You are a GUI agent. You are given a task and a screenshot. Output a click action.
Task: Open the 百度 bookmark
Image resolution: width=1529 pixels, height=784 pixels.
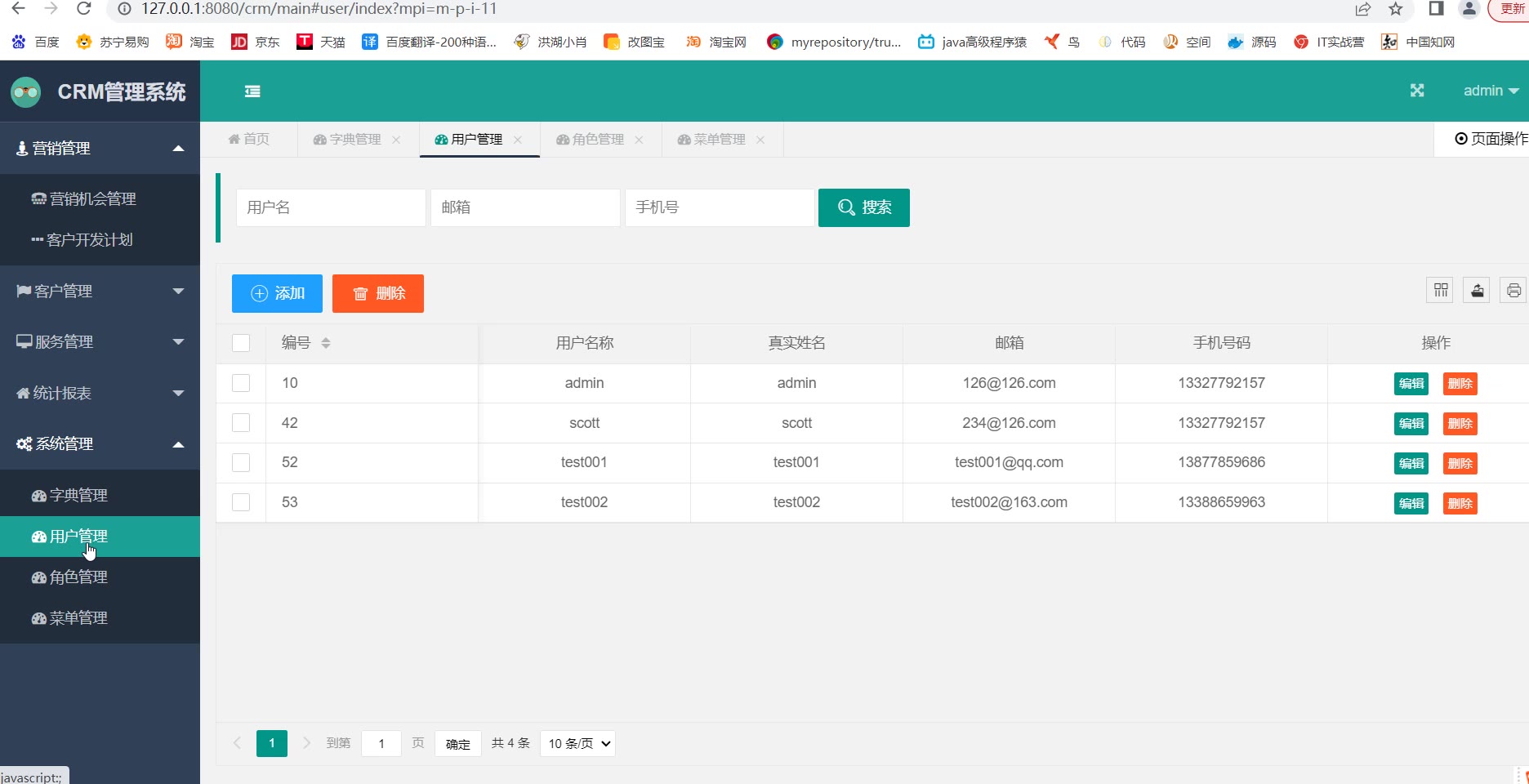36,42
